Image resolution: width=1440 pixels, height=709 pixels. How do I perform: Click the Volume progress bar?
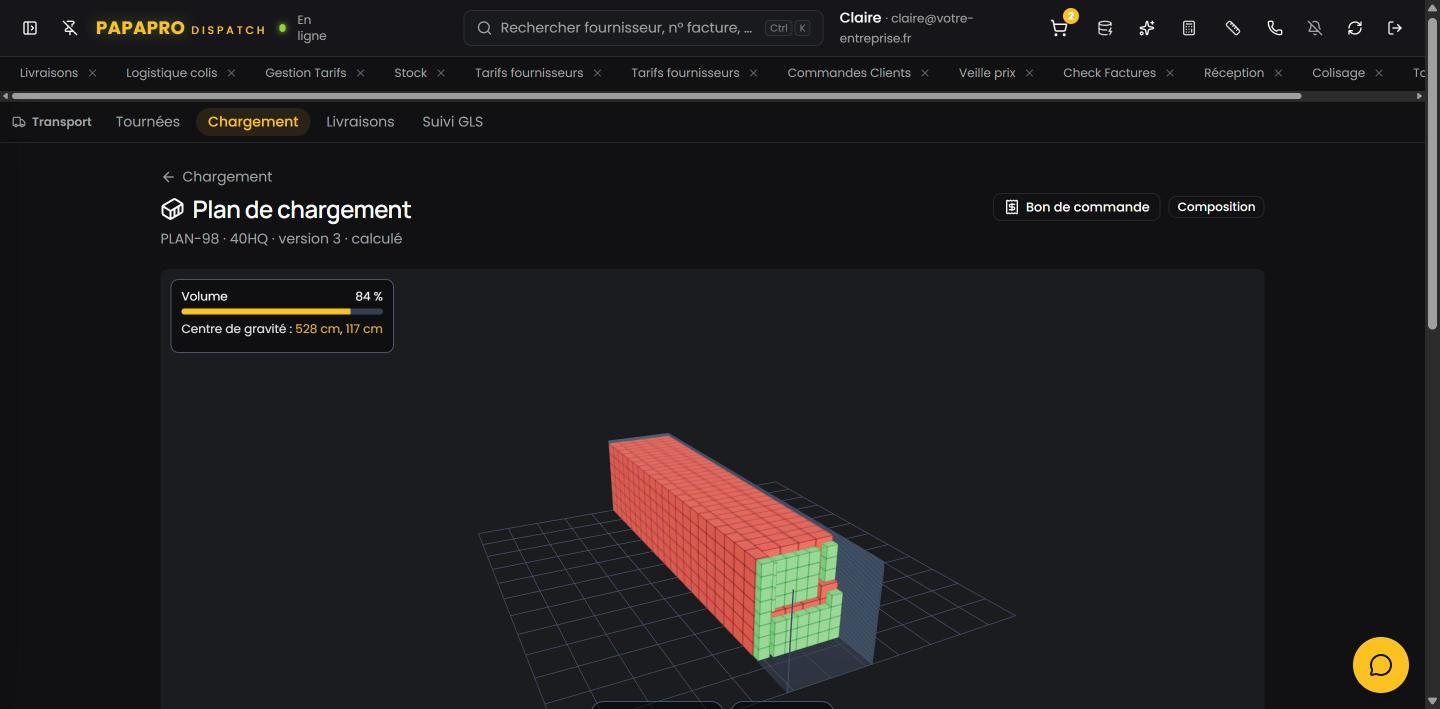pyautogui.click(x=282, y=312)
